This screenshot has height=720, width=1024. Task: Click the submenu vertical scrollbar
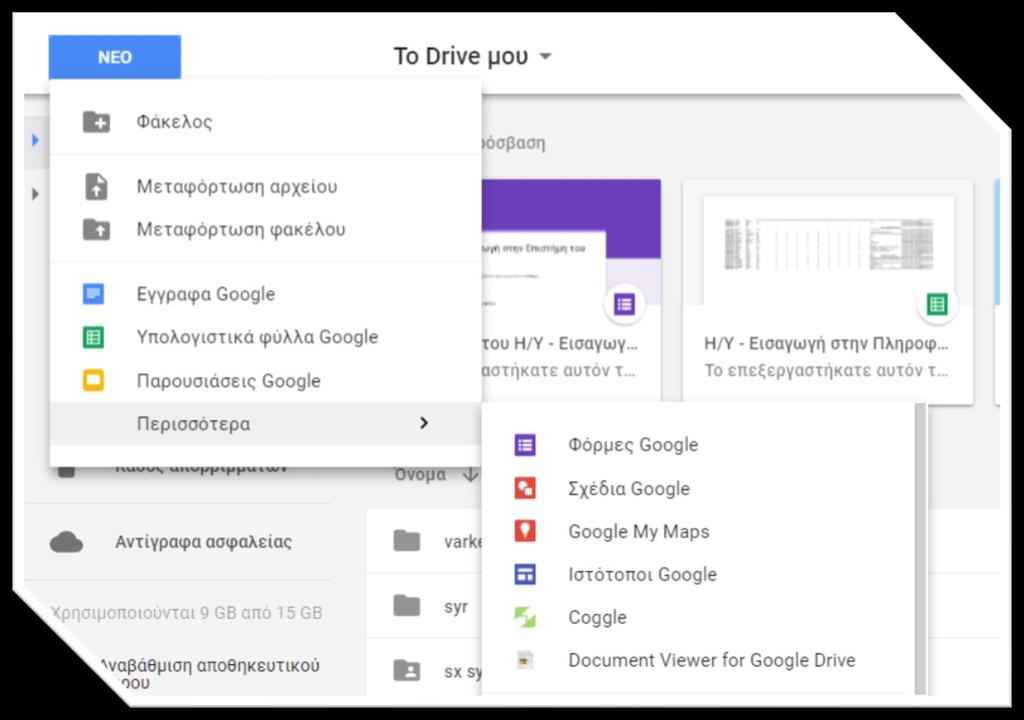tap(920, 549)
